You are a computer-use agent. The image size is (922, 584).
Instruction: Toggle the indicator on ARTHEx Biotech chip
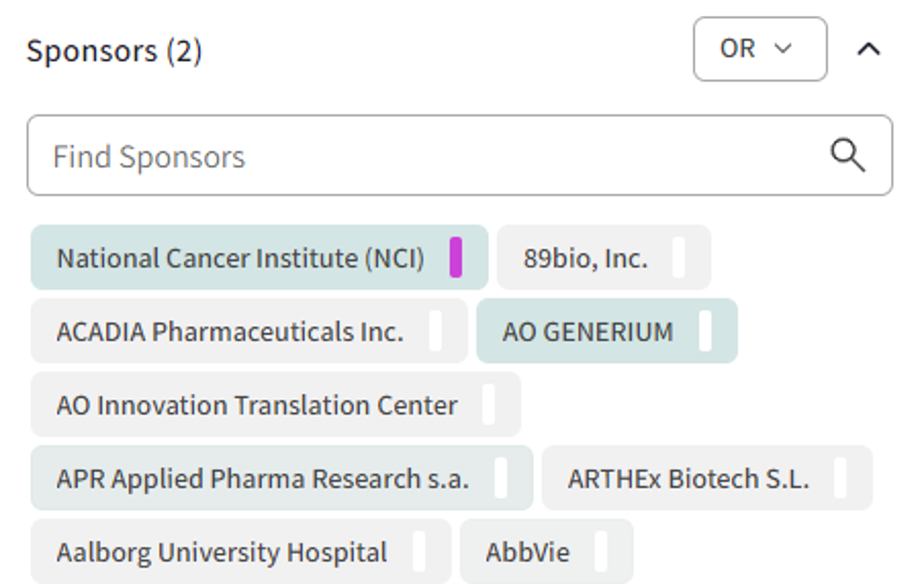pos(841,478)
